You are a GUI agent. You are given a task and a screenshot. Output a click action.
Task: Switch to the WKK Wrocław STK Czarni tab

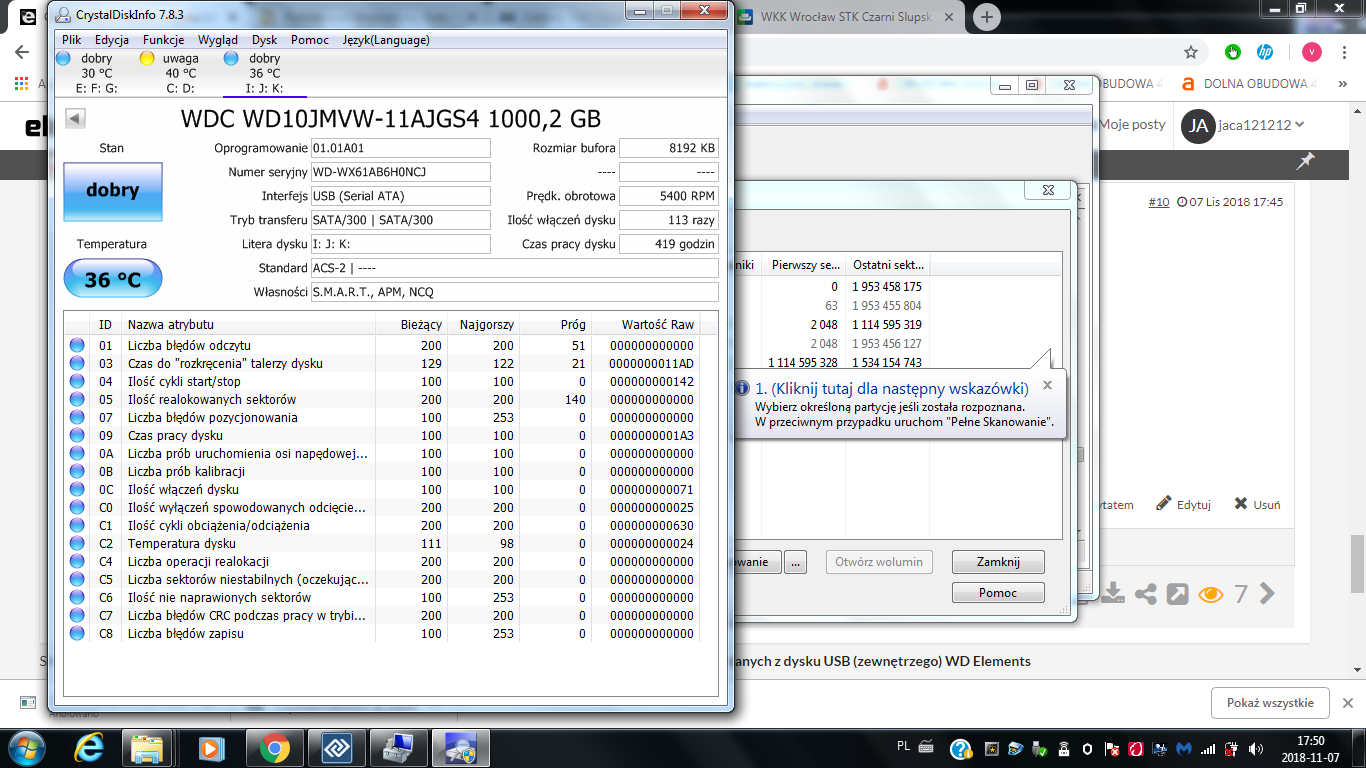846,17
